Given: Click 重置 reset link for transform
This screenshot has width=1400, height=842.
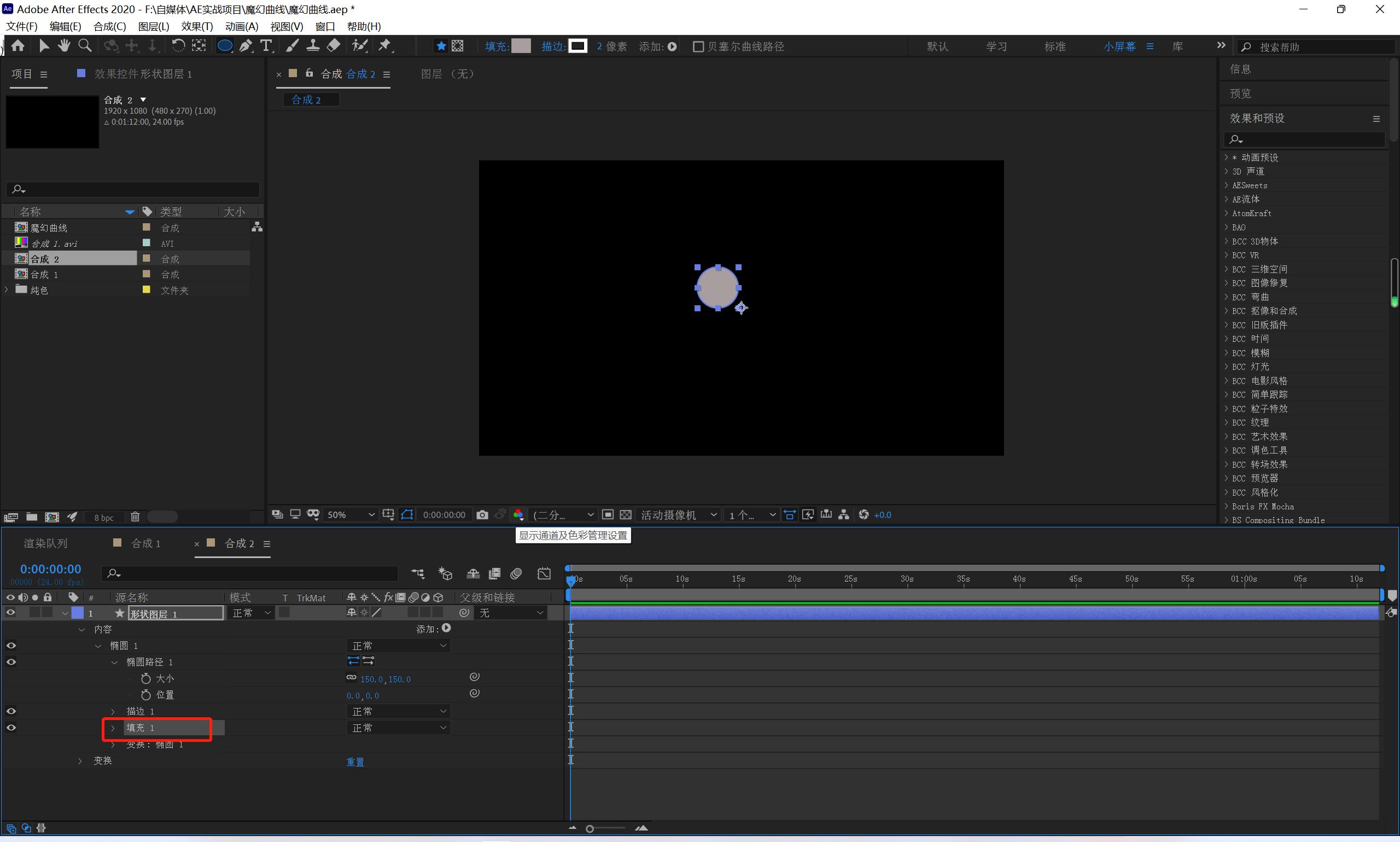Looking at the screenshot, I should click(x=355, y=762).
